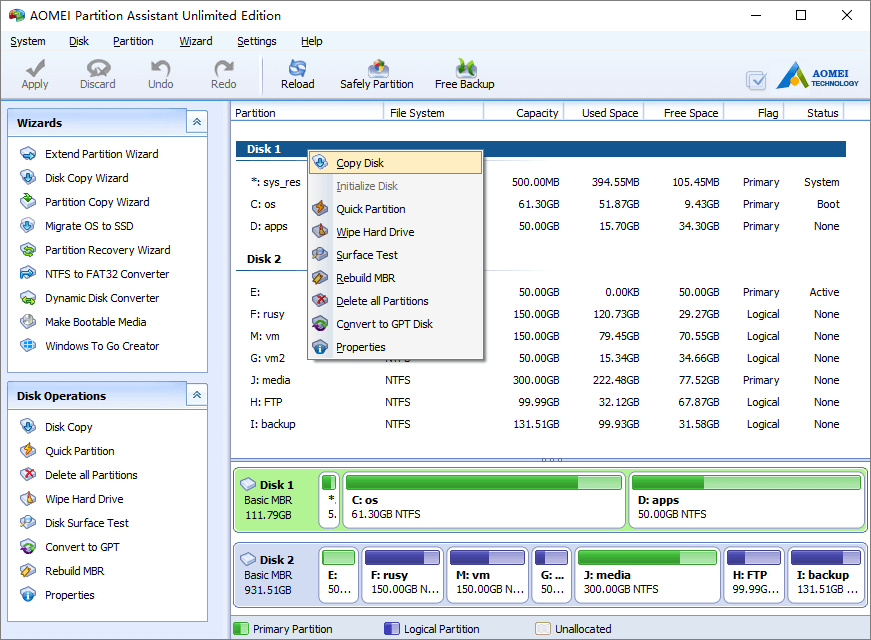Open Properties from context menu

(x=395, y=347)
